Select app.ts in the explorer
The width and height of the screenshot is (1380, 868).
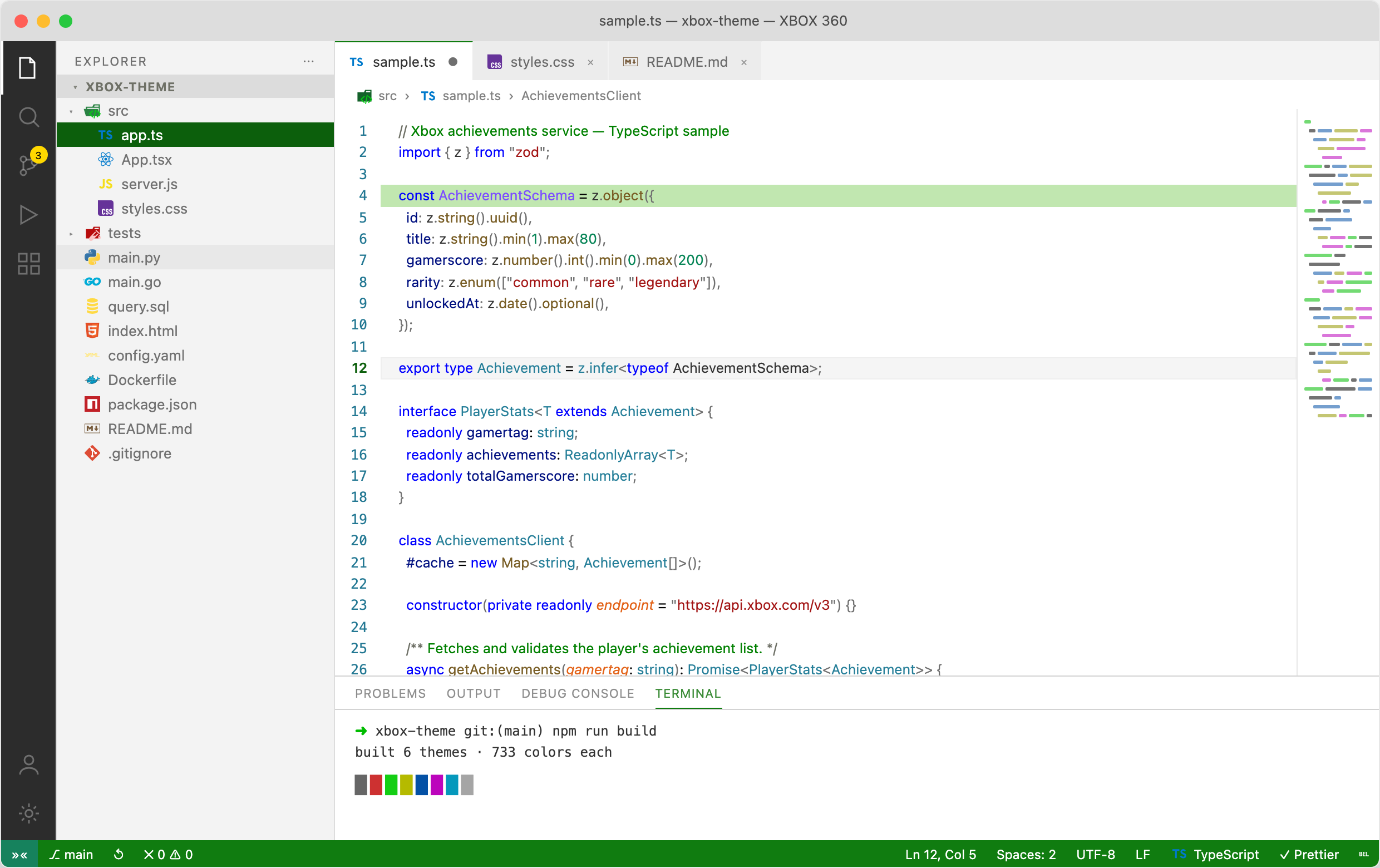[195, 135]
